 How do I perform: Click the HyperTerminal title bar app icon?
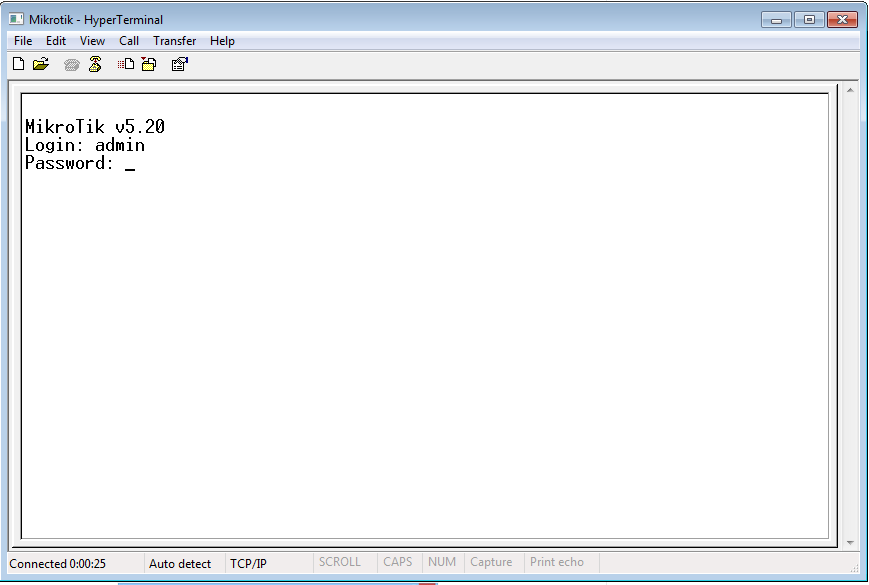(16, 19)
